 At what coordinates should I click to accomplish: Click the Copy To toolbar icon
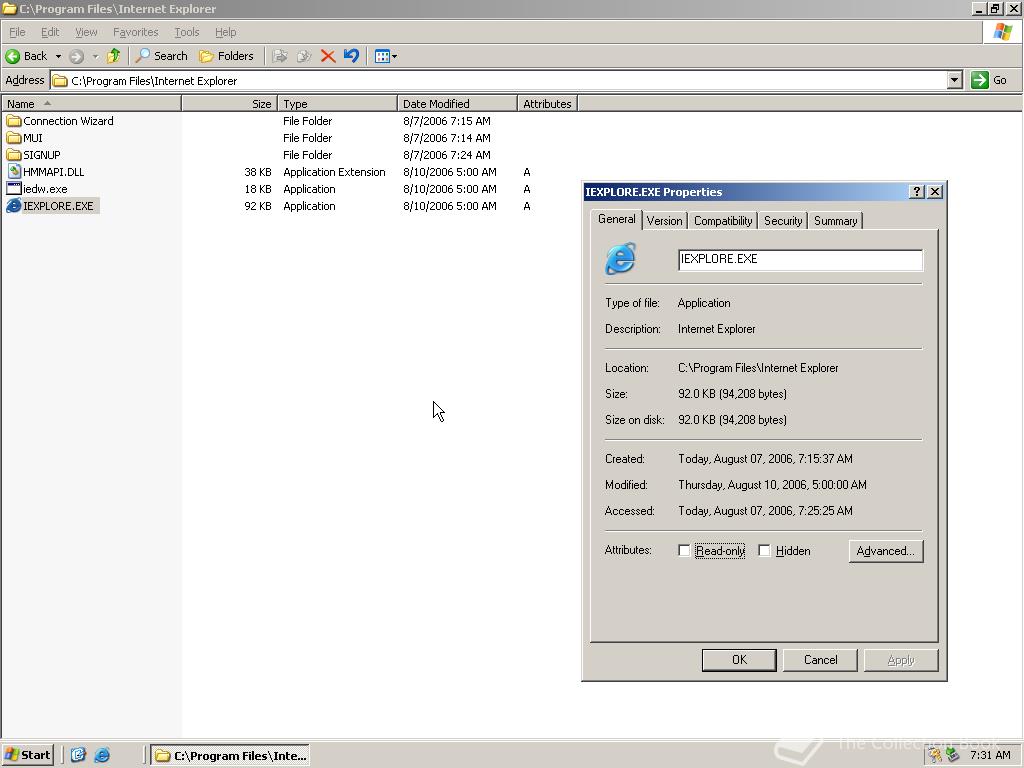[304, 56]
